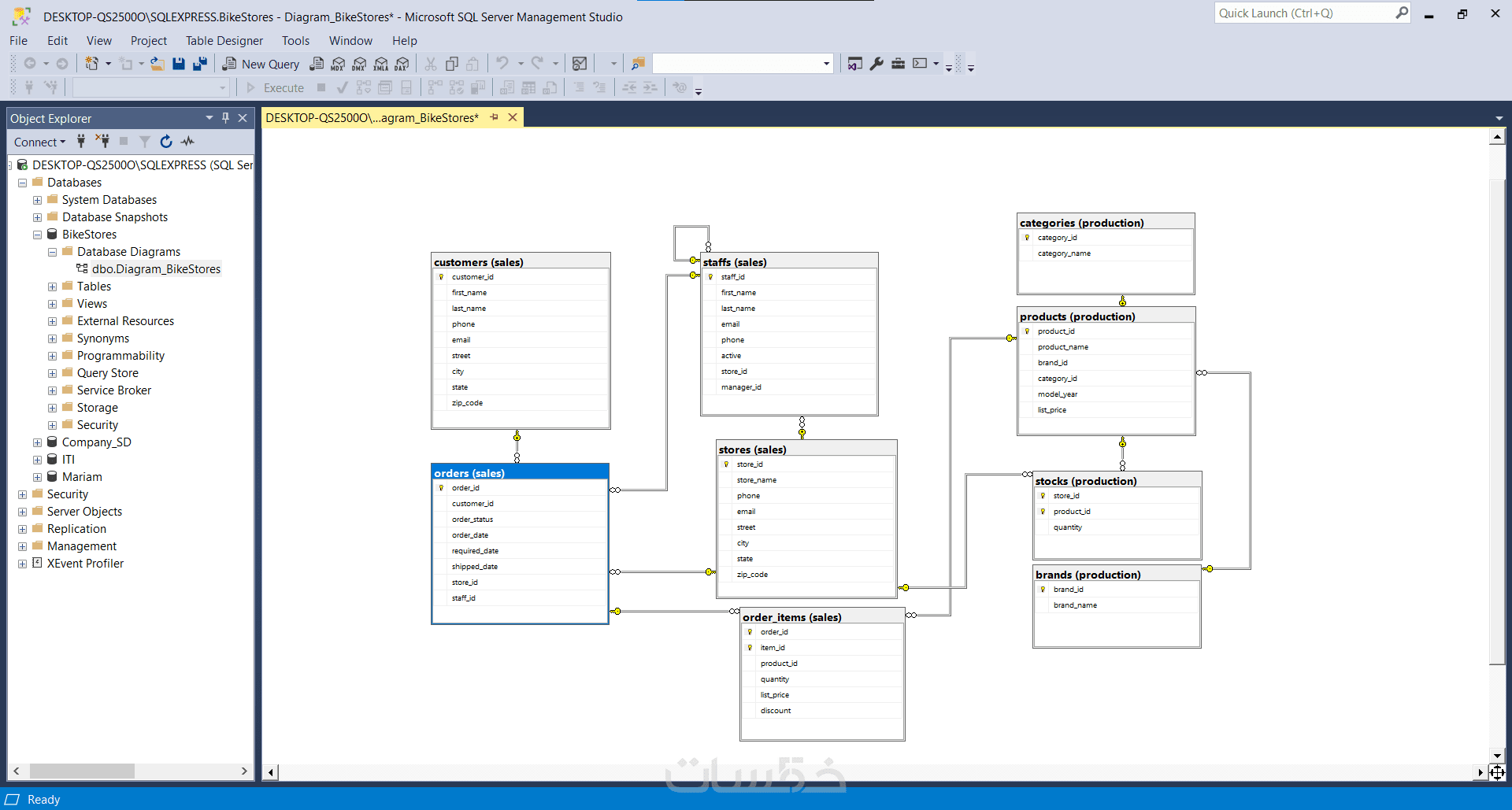
Task: Click the Find in Files icon
Action: 638,64
